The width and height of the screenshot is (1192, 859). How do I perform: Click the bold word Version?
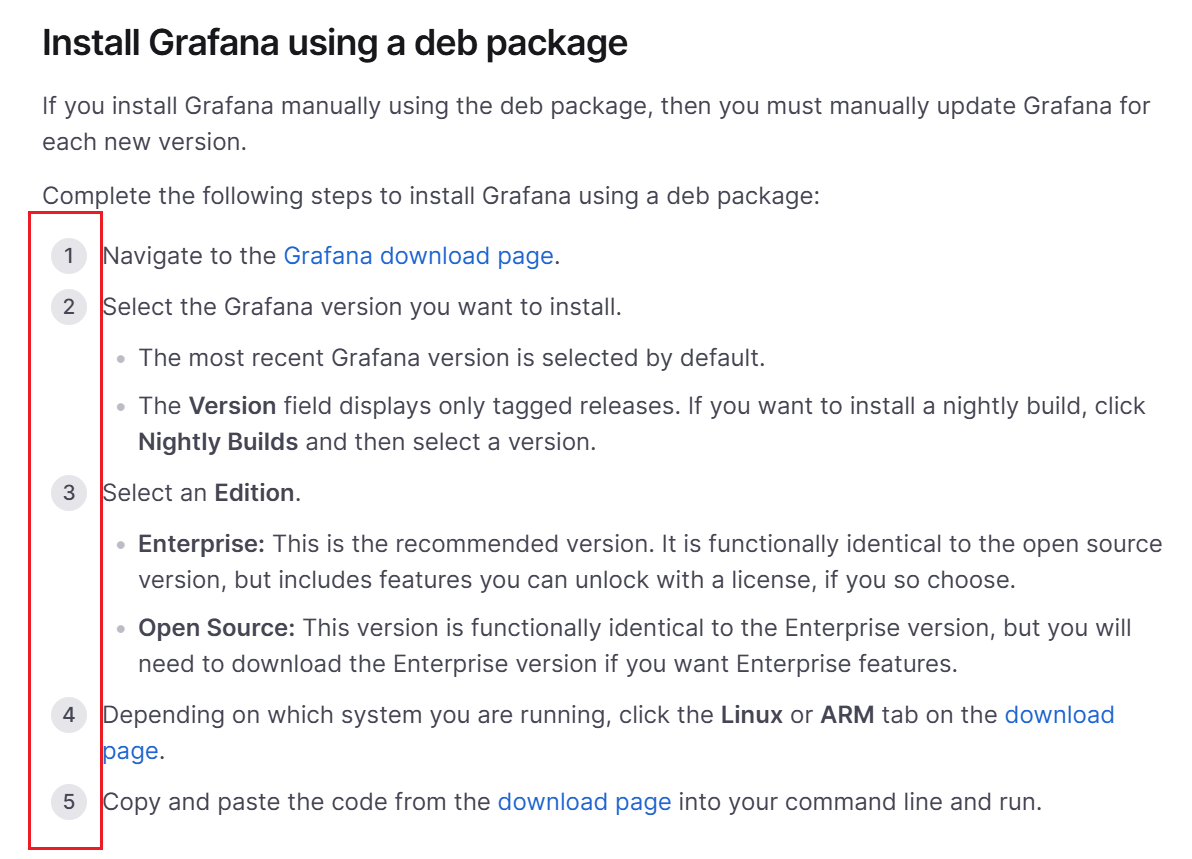232,406
